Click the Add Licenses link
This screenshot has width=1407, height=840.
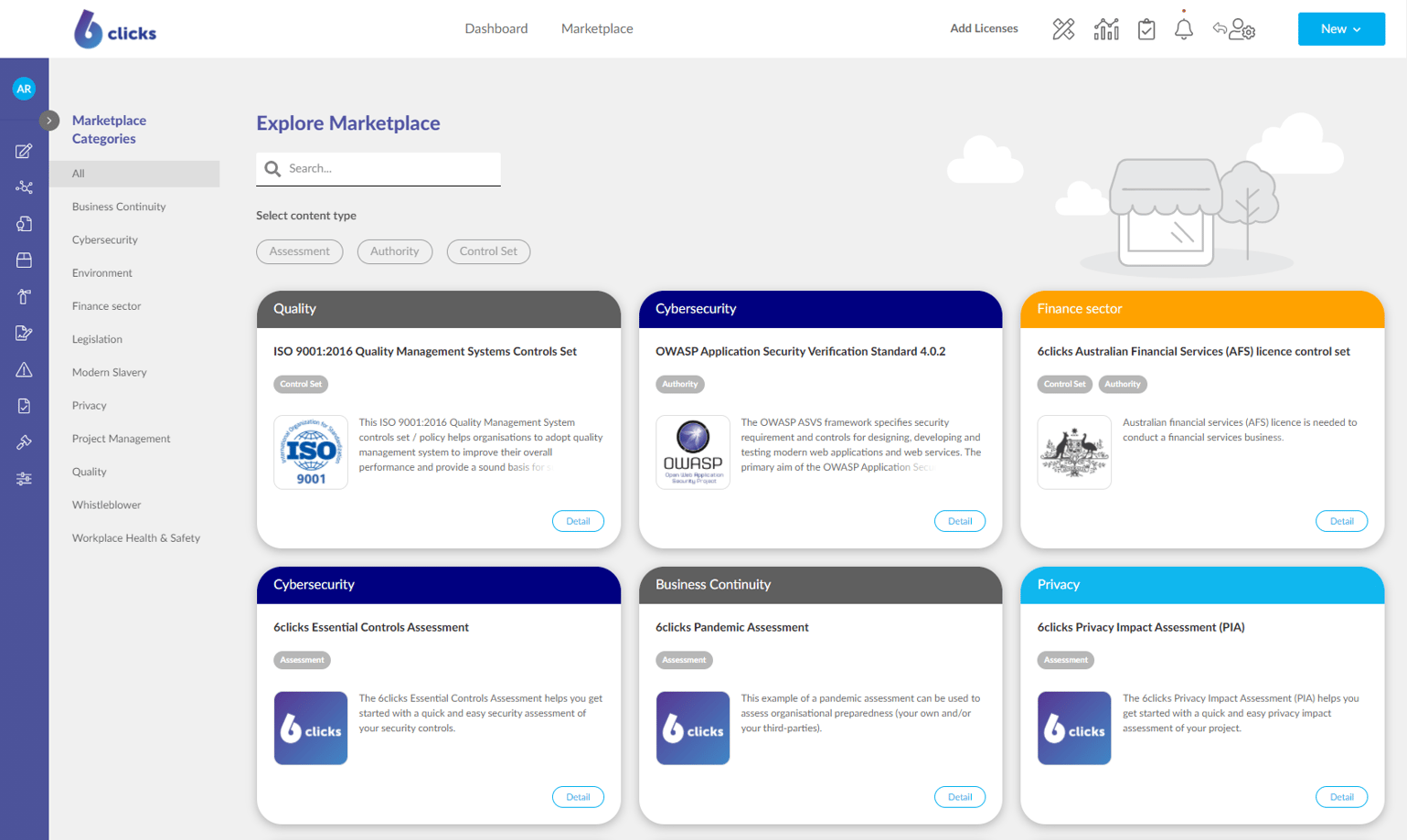(x=984, y=28)
